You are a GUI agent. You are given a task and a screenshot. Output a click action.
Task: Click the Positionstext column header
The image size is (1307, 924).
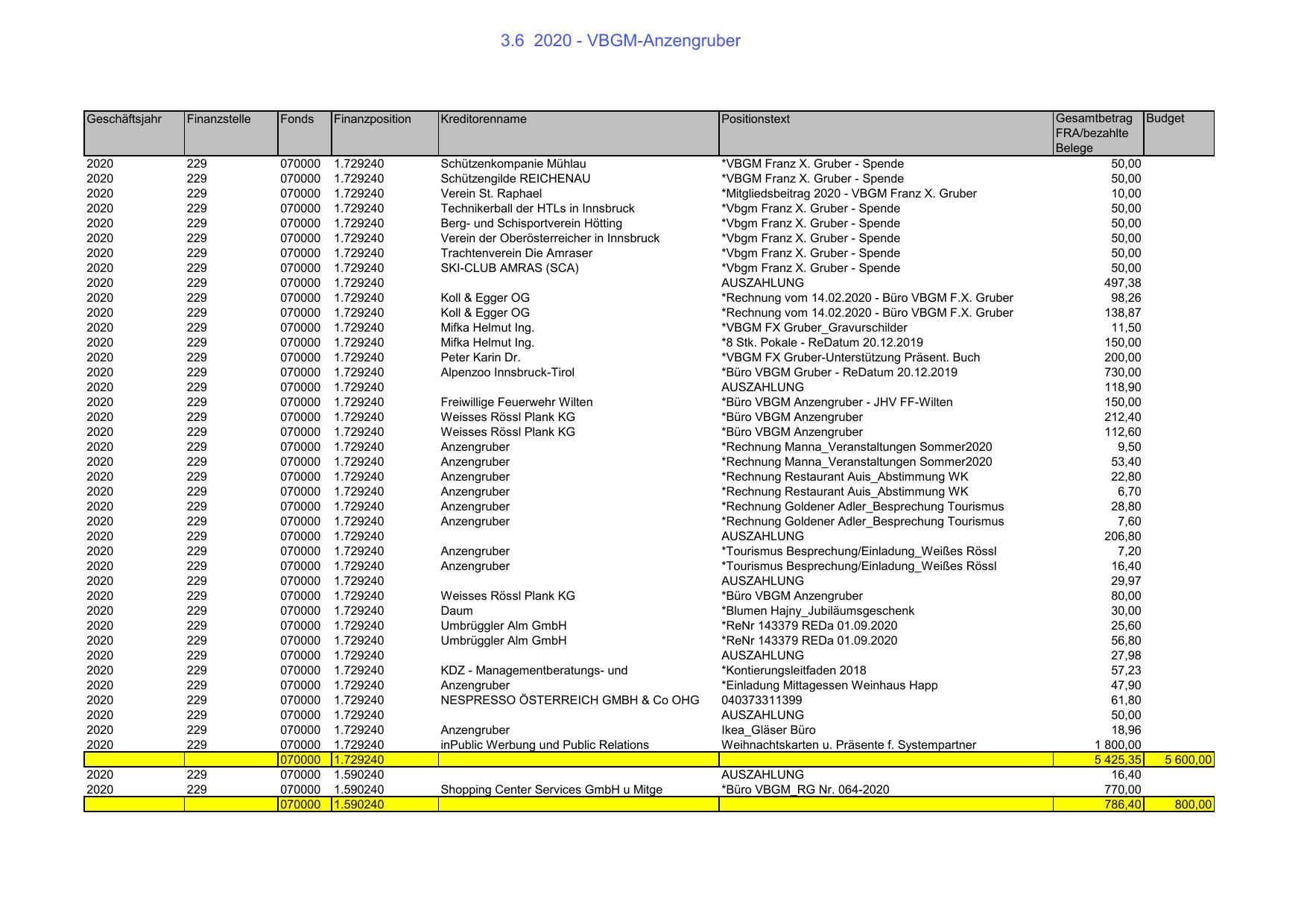click(x=755, y=119)
